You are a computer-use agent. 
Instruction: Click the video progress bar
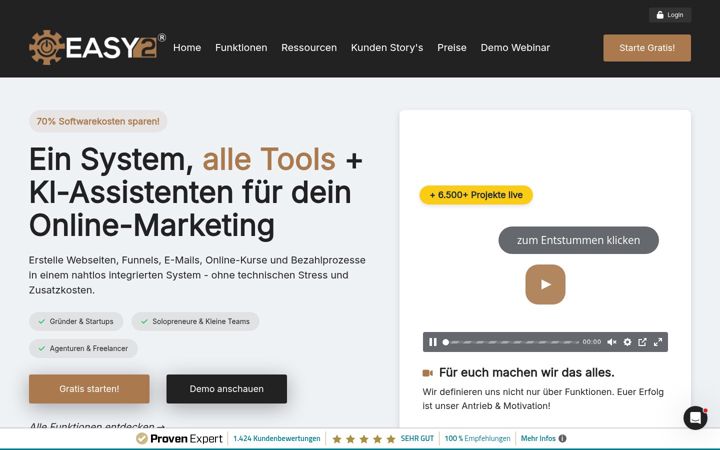511,342
